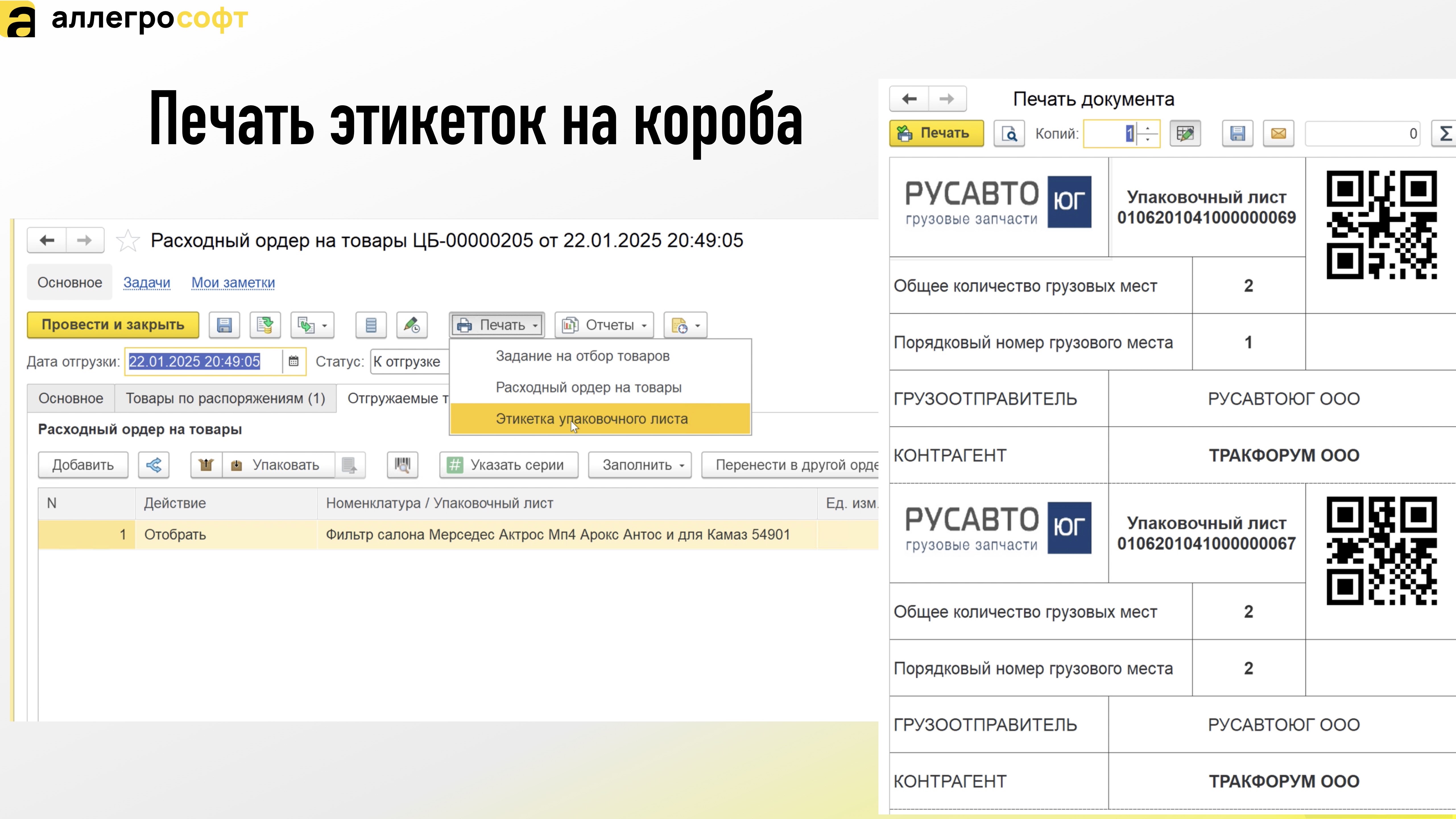Switch to lower Основное tab

click(71, 398)
